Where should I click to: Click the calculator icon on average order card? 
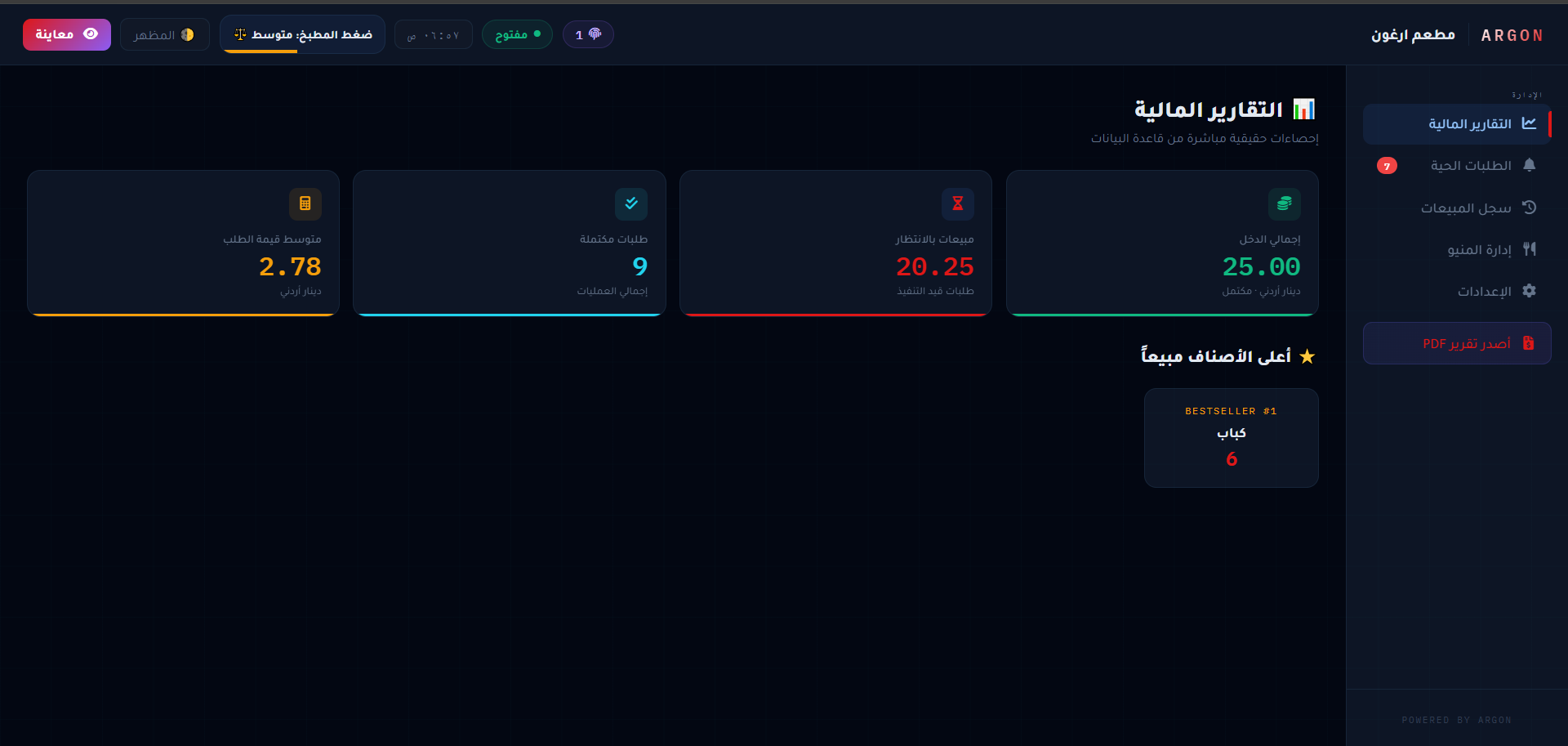click(305, 203)
